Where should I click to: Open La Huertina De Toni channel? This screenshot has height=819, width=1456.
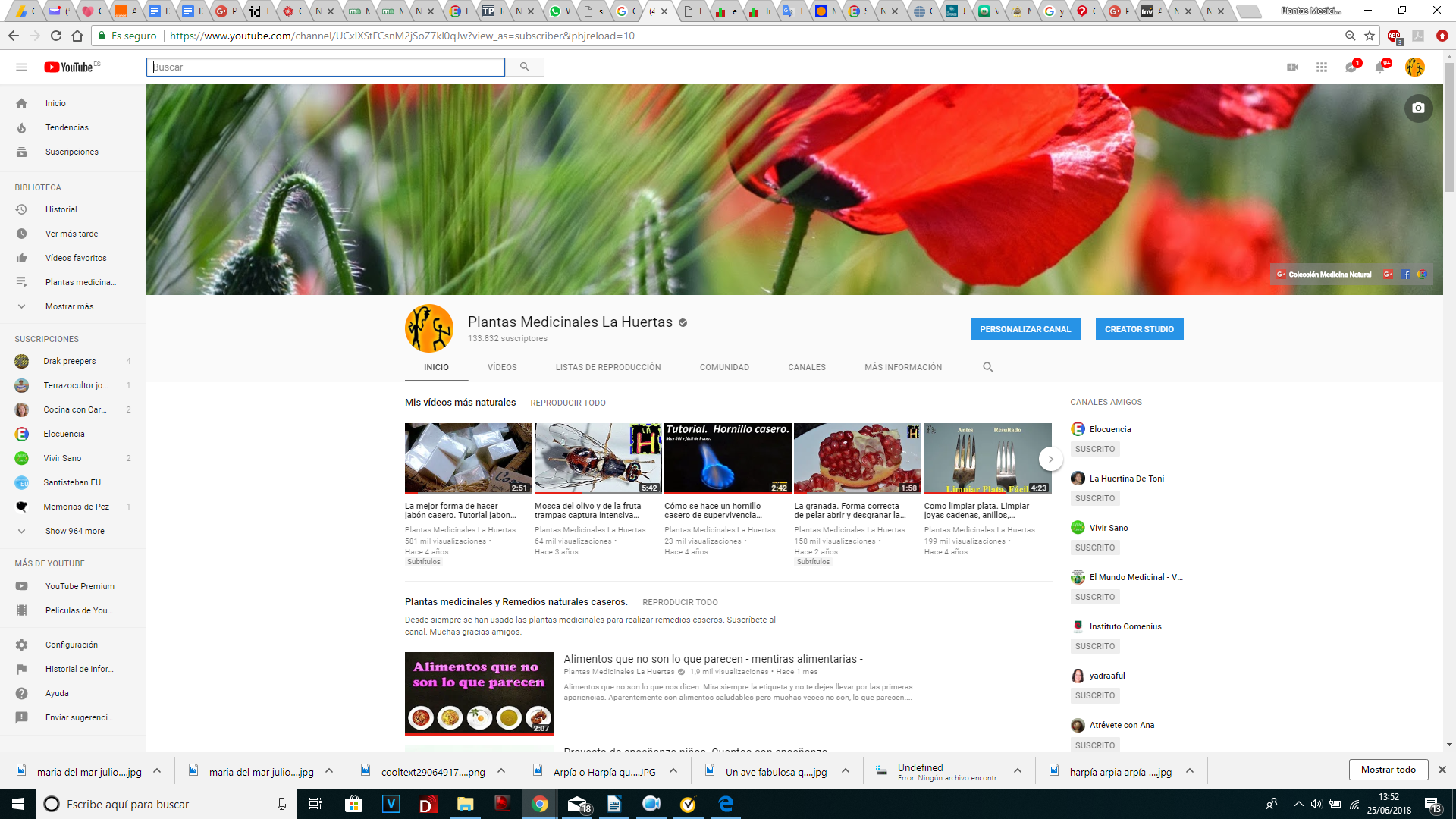click(x=1126, y=479)
